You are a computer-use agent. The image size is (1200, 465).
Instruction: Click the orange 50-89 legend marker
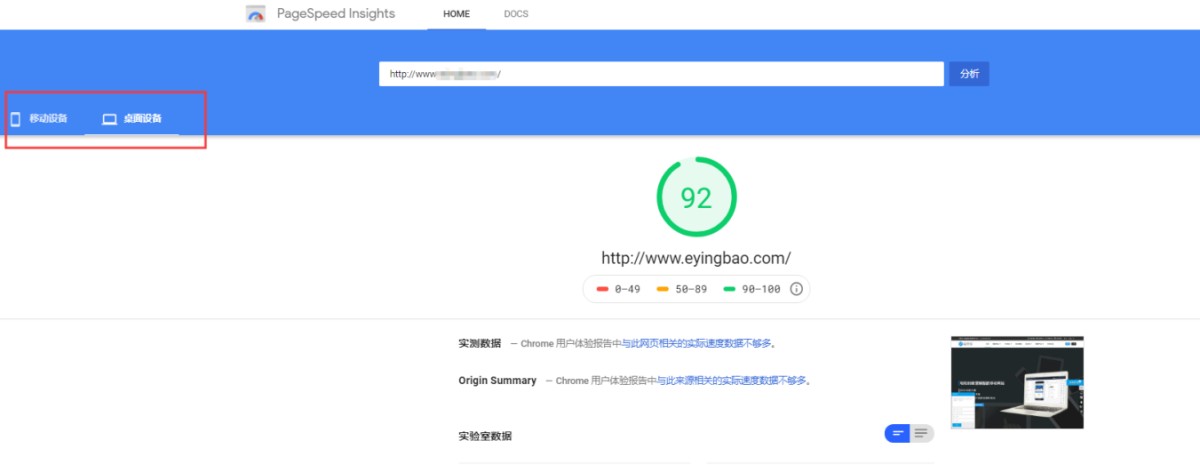click(662, 289)
